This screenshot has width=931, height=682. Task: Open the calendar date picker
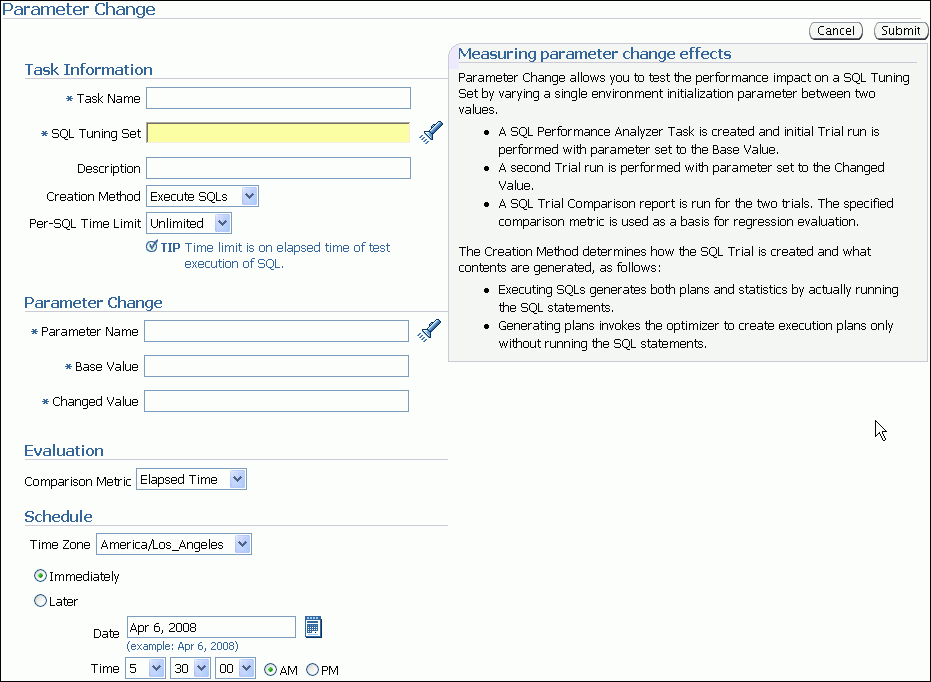coord(313,626)
